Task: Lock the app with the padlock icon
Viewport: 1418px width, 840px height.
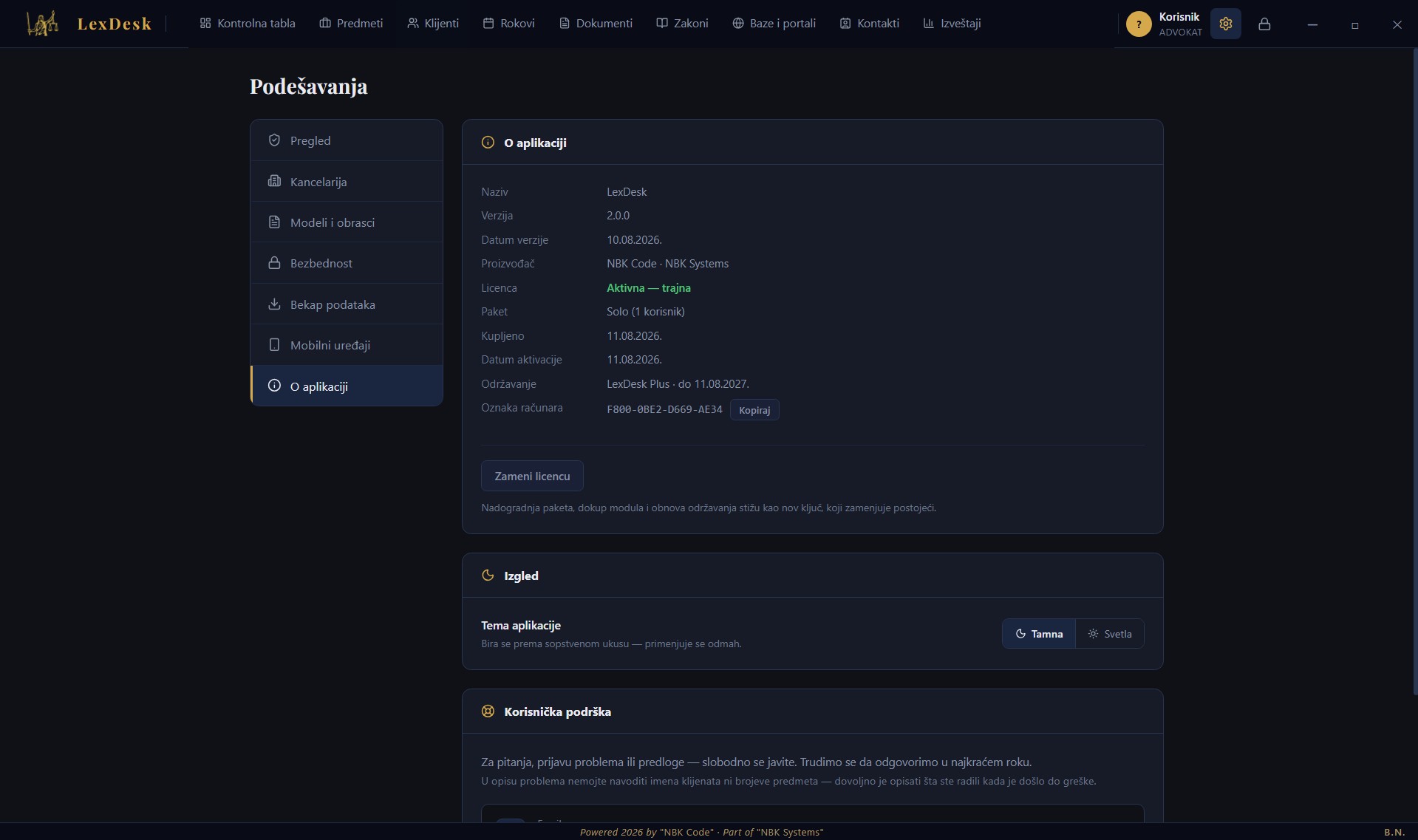Action: [x=1264, y=24]
